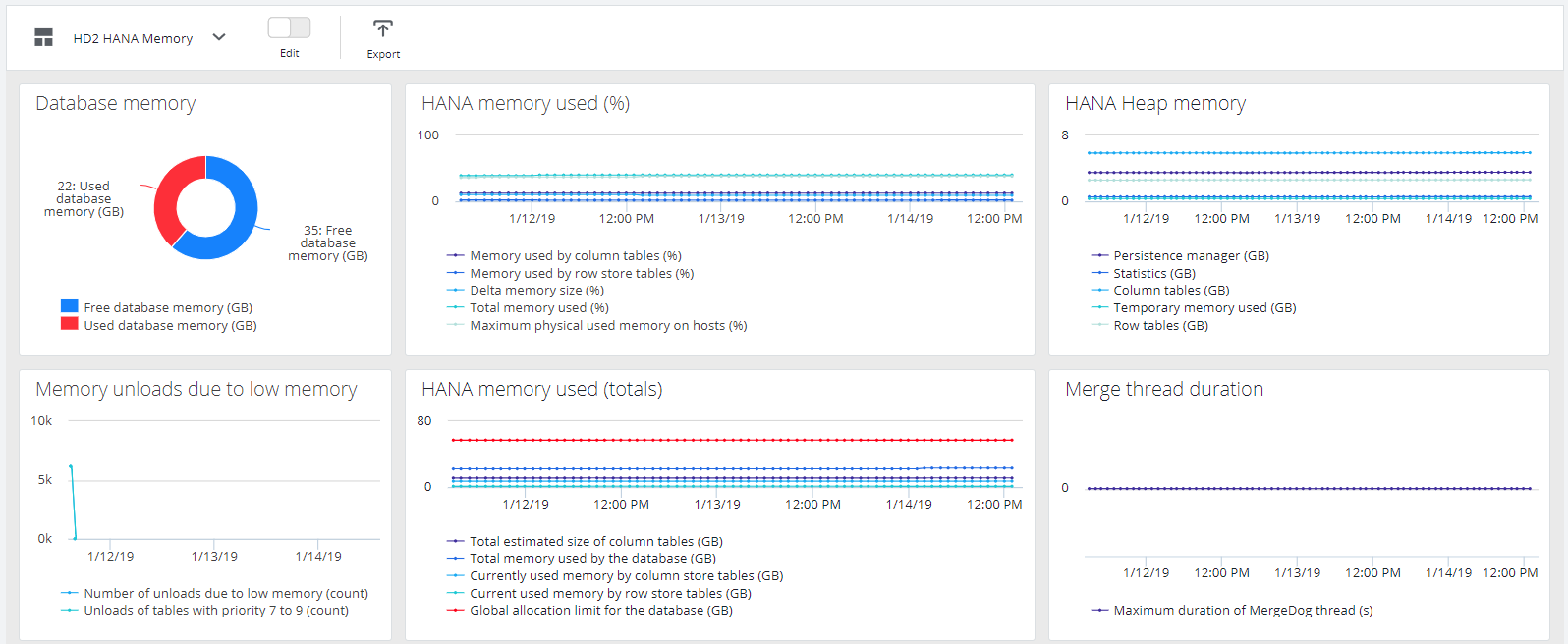Click the Merge thread duration zero line
The image size is (1568, 644).
click(x=1310, y=488)
